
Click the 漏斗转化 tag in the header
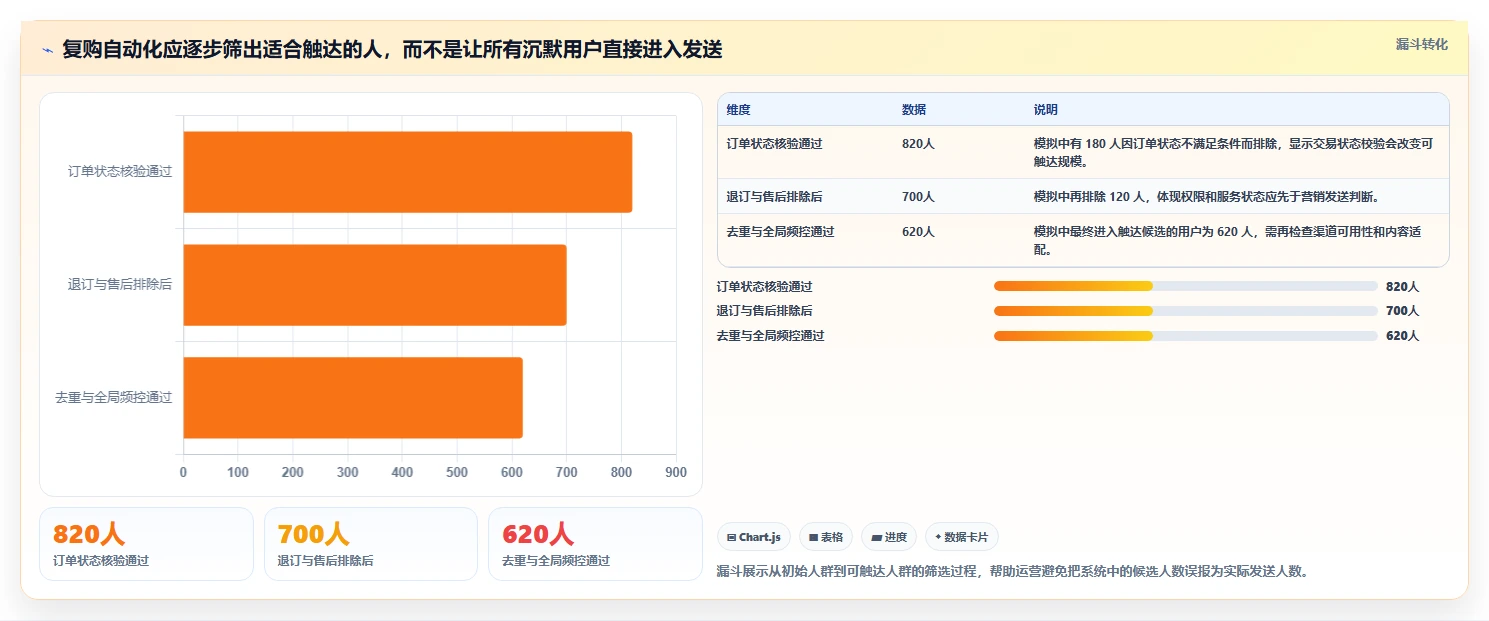[x=1421, y=44]
